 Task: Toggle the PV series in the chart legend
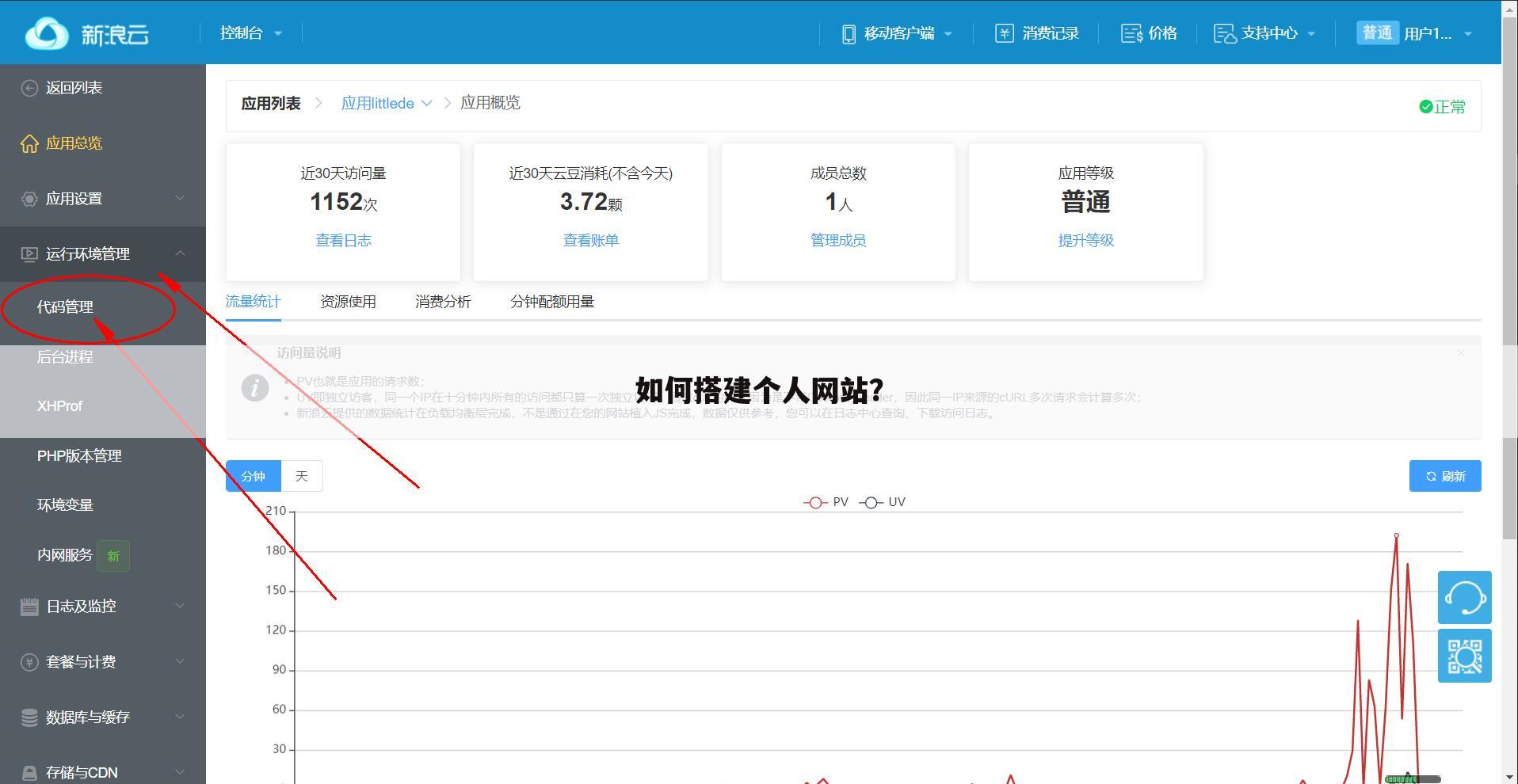tap(826, 502)
